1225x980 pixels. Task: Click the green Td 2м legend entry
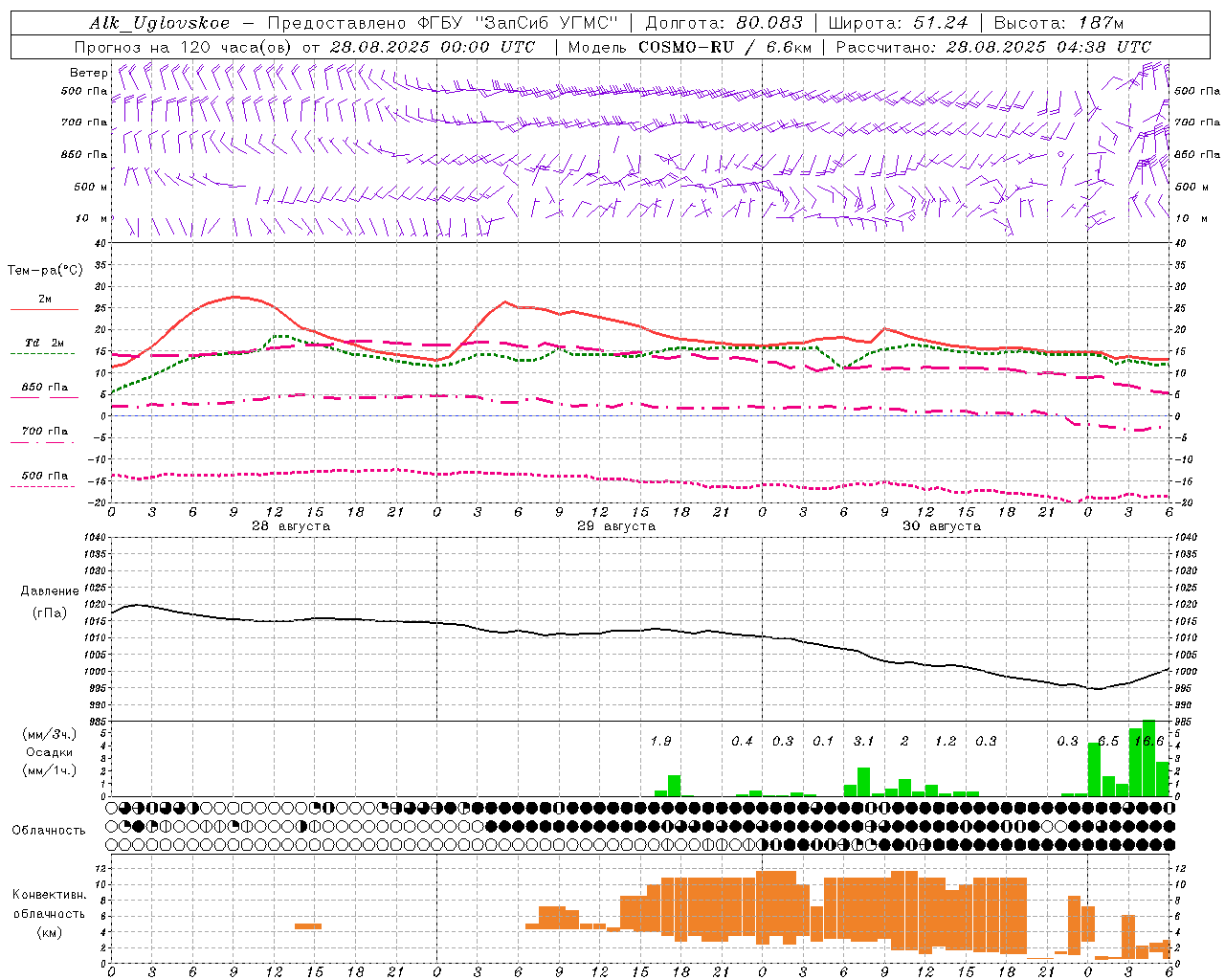pyautogui.click(x=44, y=352)
